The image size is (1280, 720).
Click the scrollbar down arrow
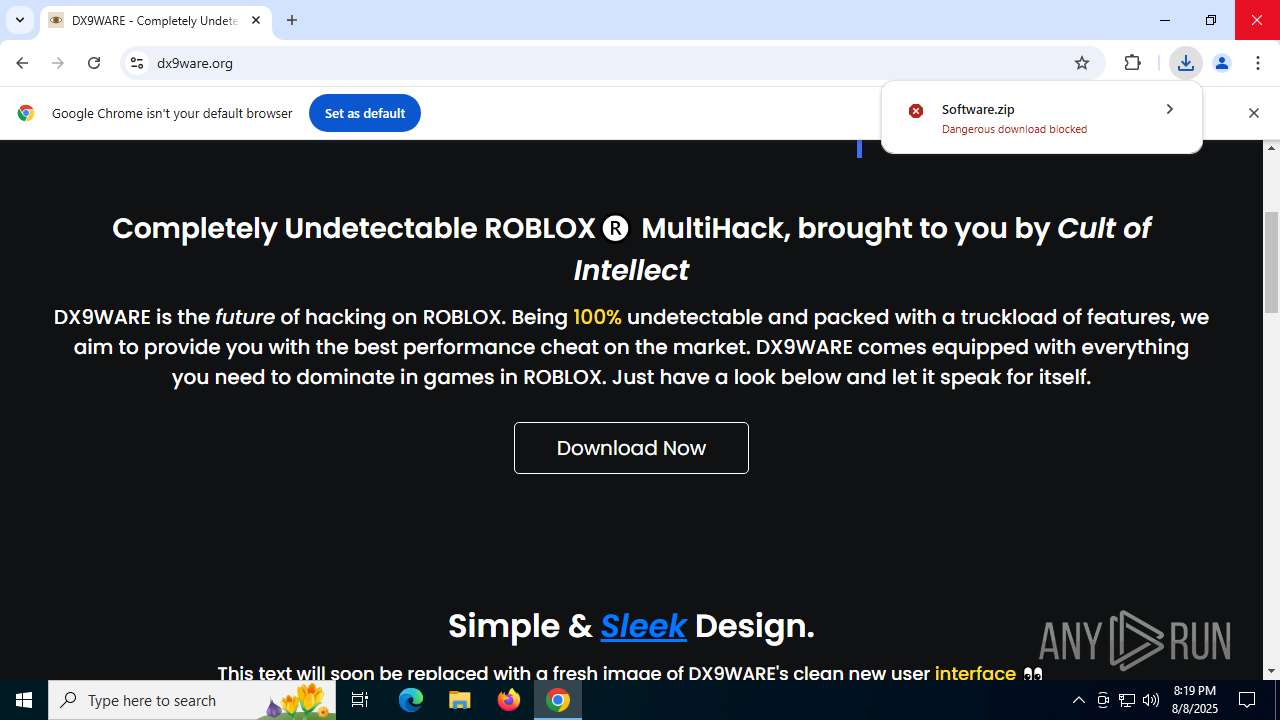(x=1272, y=671)
